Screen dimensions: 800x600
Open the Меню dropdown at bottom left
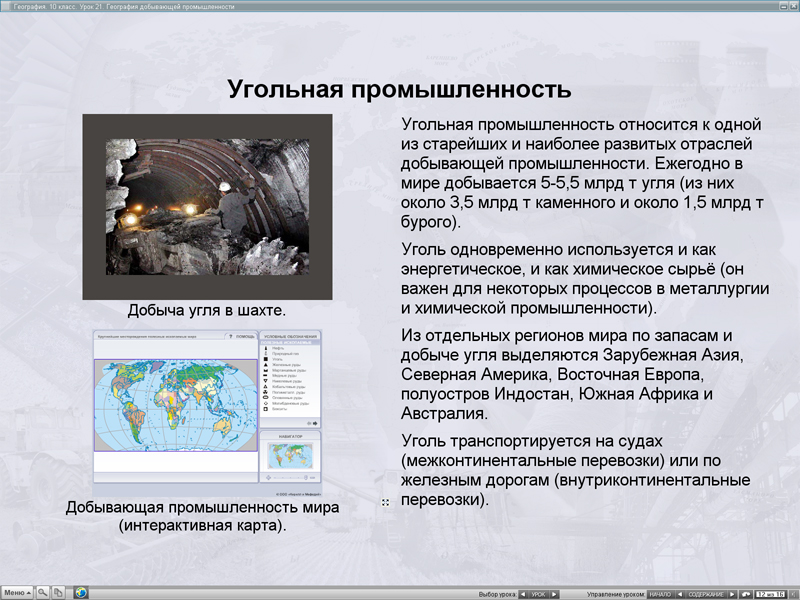tap(18, 590)
